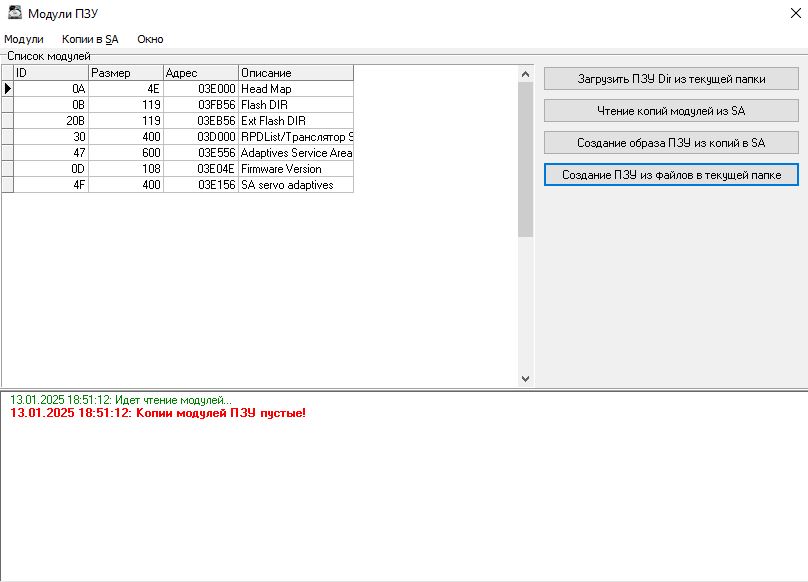
Task: Click the address cell 03EB56
Action: coord(201,121)
